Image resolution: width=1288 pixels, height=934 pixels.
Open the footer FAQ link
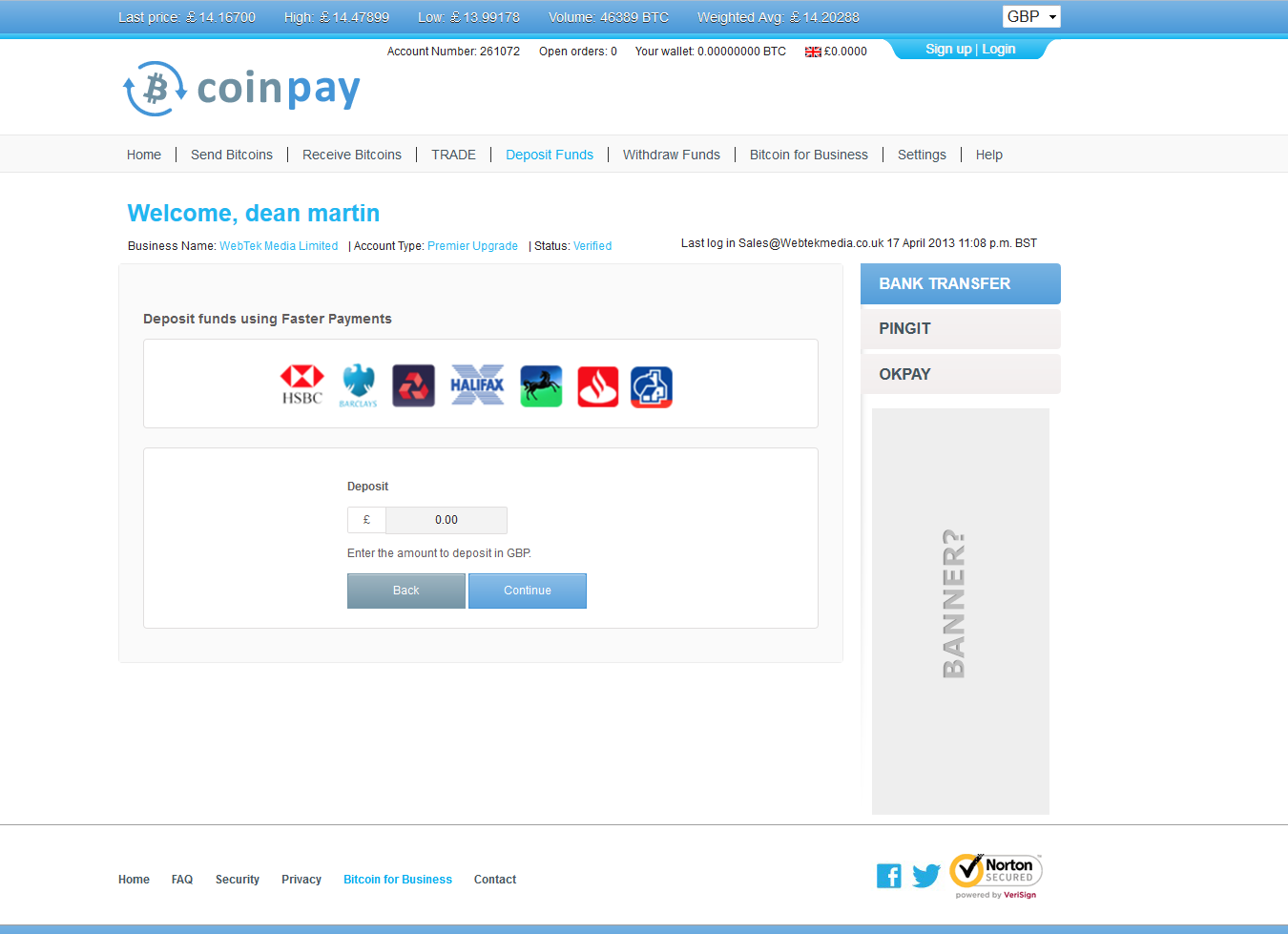(x=182, y=880)
